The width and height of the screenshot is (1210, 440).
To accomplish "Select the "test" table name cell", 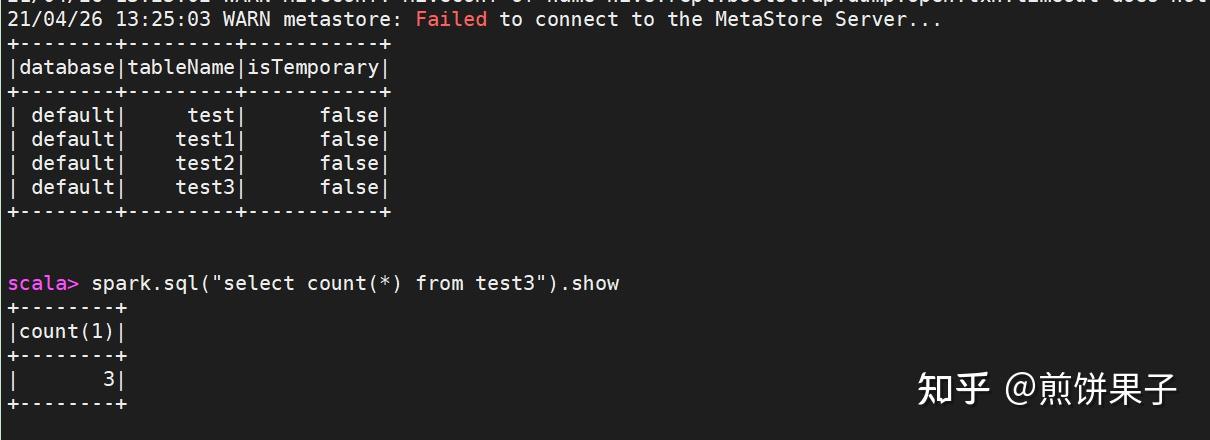I will pos(211,115).
